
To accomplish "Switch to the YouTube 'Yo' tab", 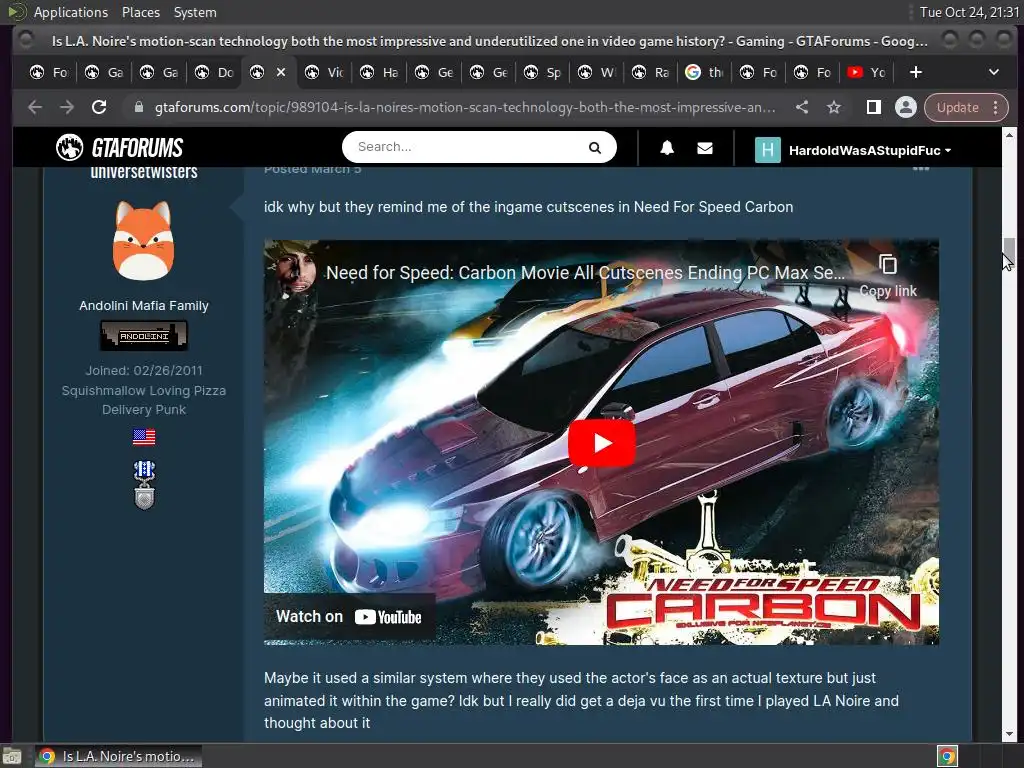I will [x=867, y=72].
